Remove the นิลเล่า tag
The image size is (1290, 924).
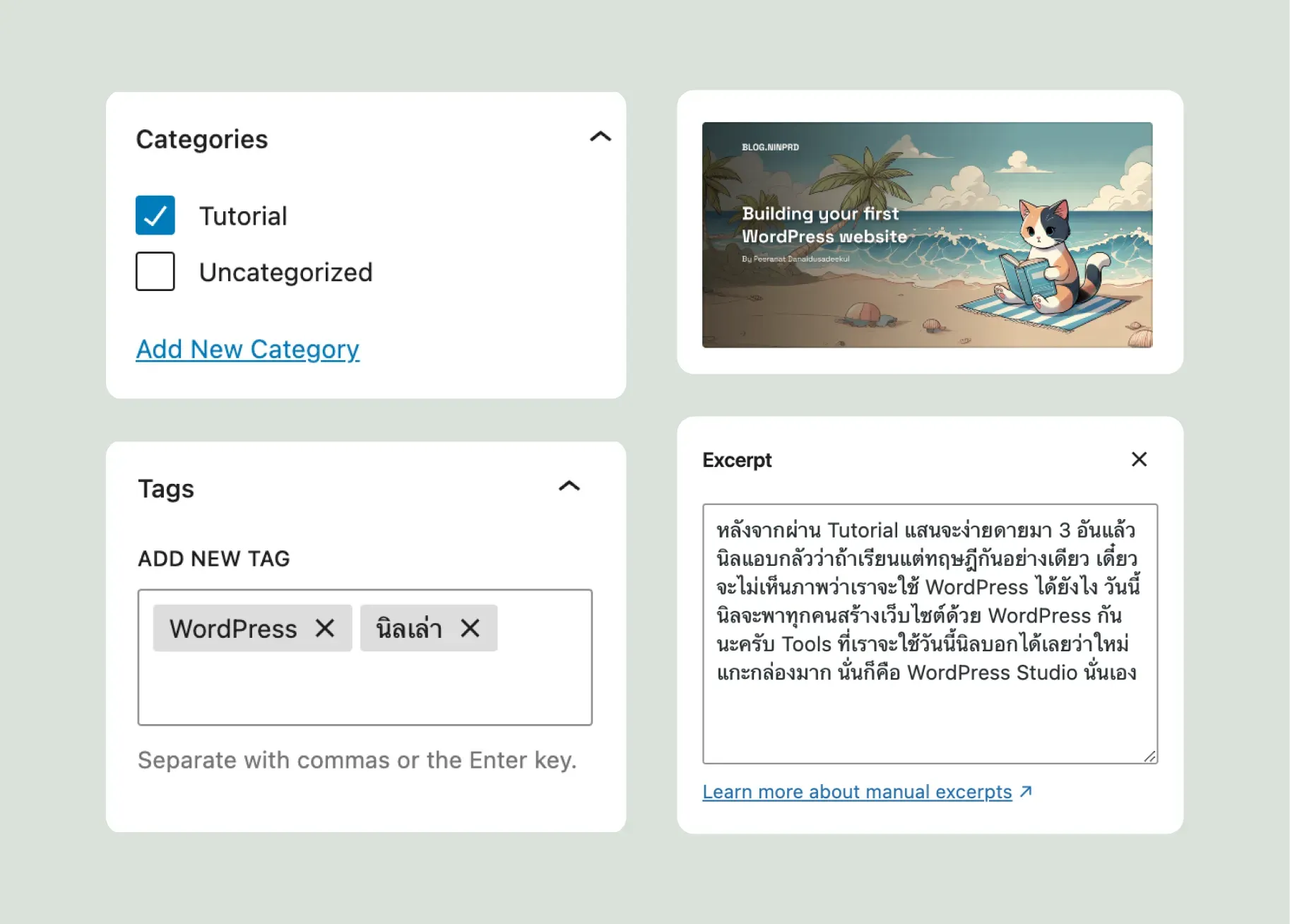pos(470,628)
